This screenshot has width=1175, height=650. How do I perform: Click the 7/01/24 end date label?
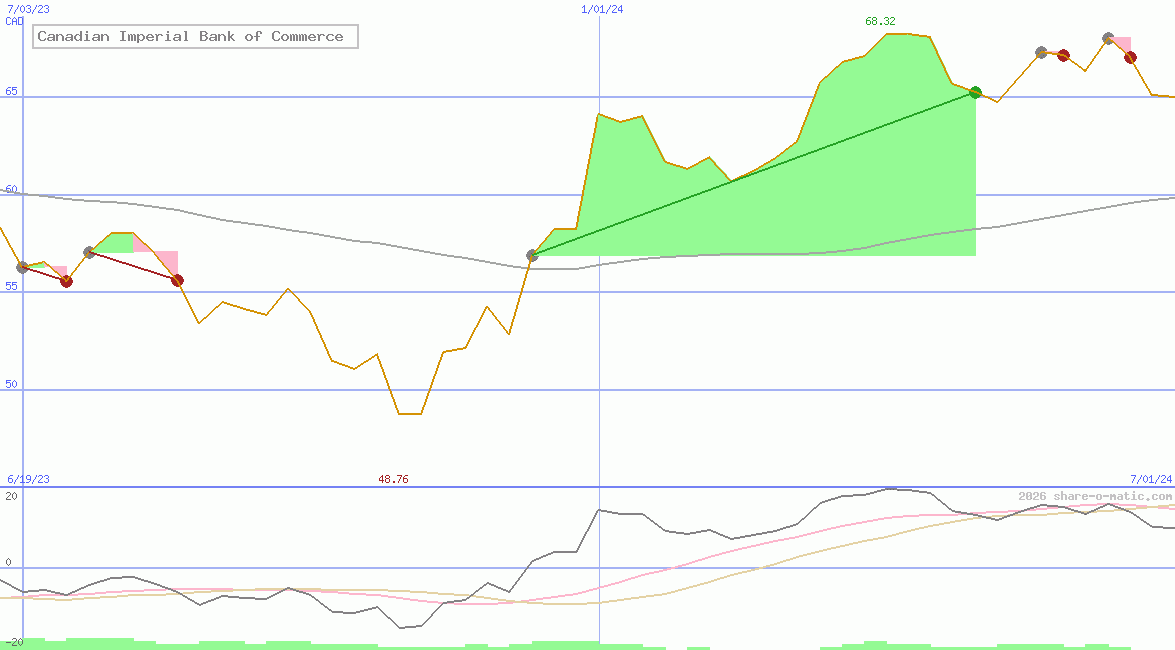point(1150,479)
